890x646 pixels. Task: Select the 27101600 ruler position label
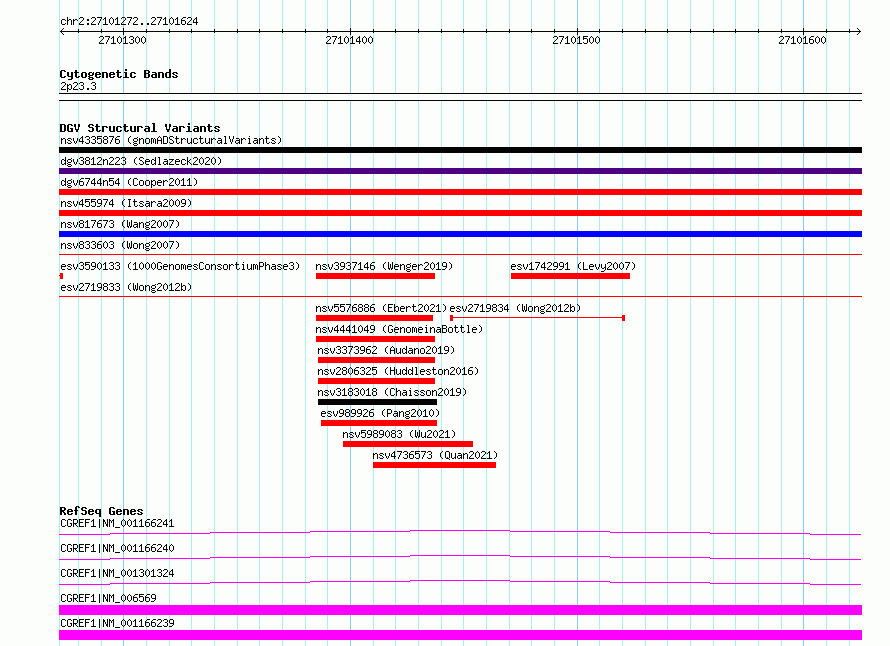pos(802,40)
